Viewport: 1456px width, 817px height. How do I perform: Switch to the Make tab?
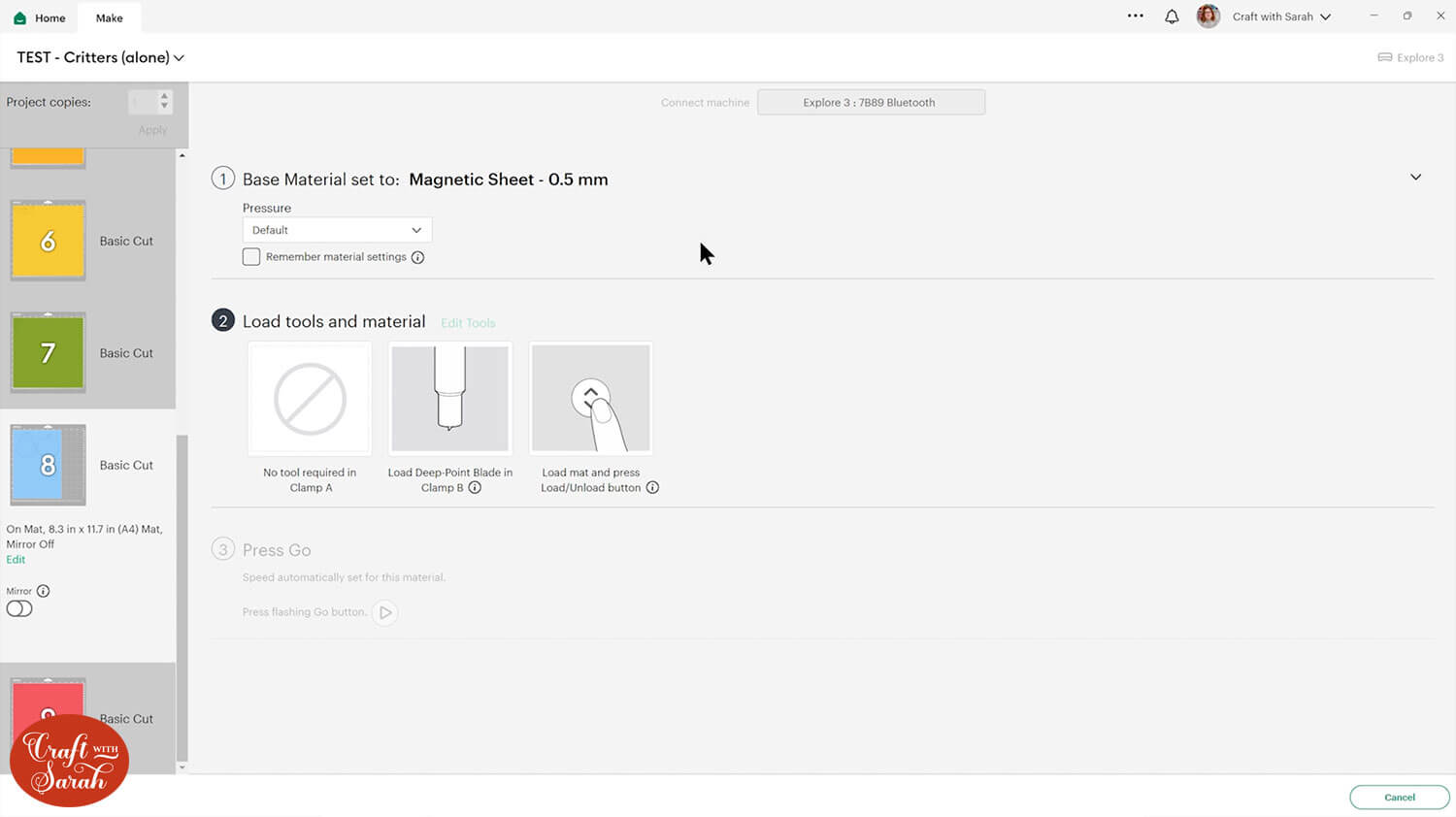[x=109, y=17]
